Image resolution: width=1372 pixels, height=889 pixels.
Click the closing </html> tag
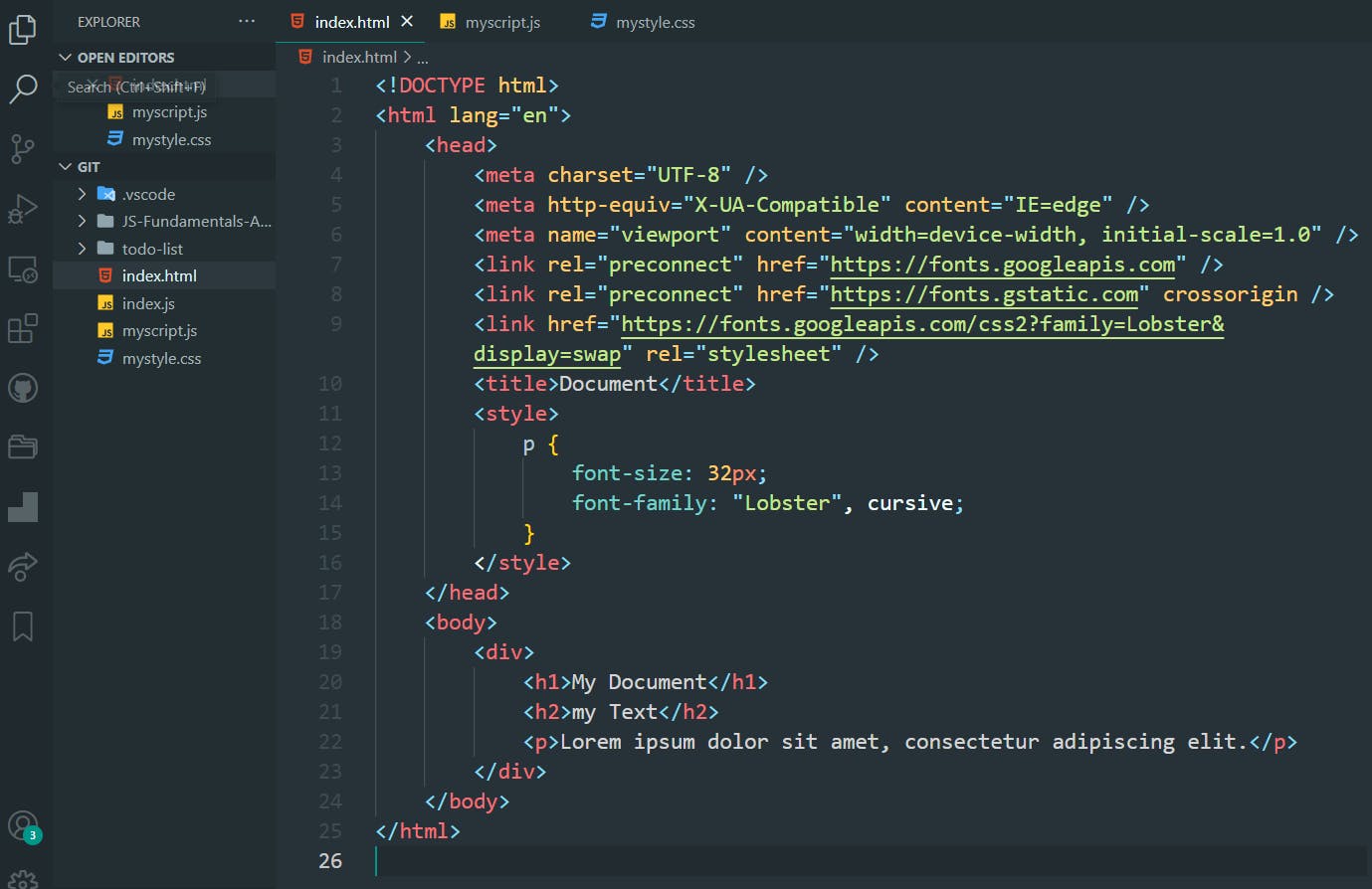tap(418, 831)
